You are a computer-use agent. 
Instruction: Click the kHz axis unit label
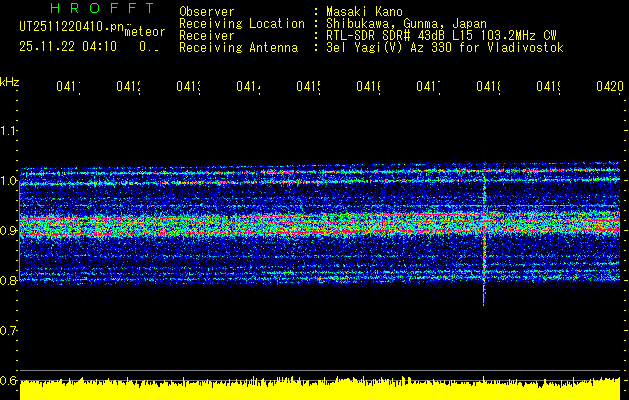[9, 81]
